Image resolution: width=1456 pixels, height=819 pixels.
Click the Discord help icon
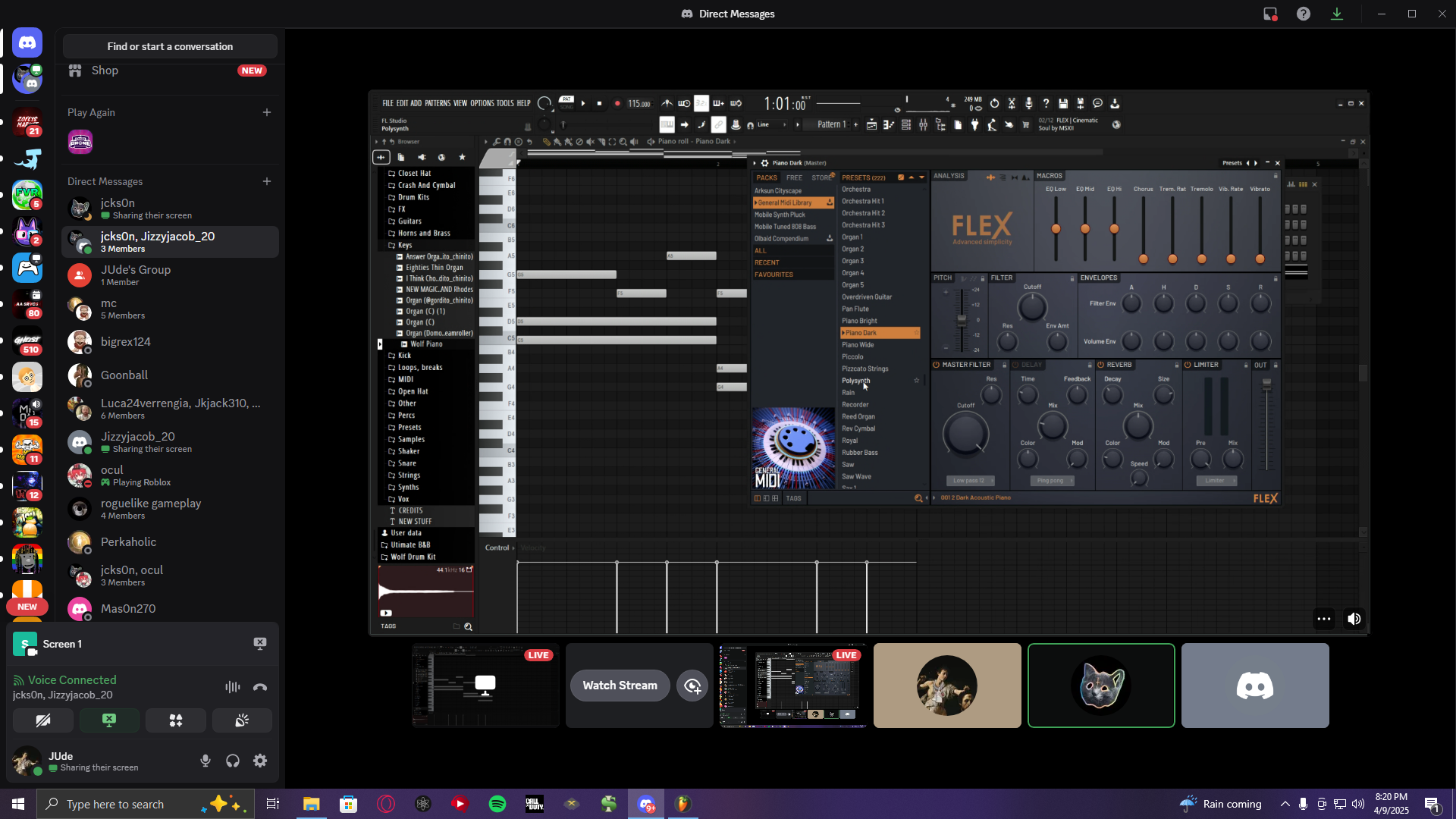1303,14
